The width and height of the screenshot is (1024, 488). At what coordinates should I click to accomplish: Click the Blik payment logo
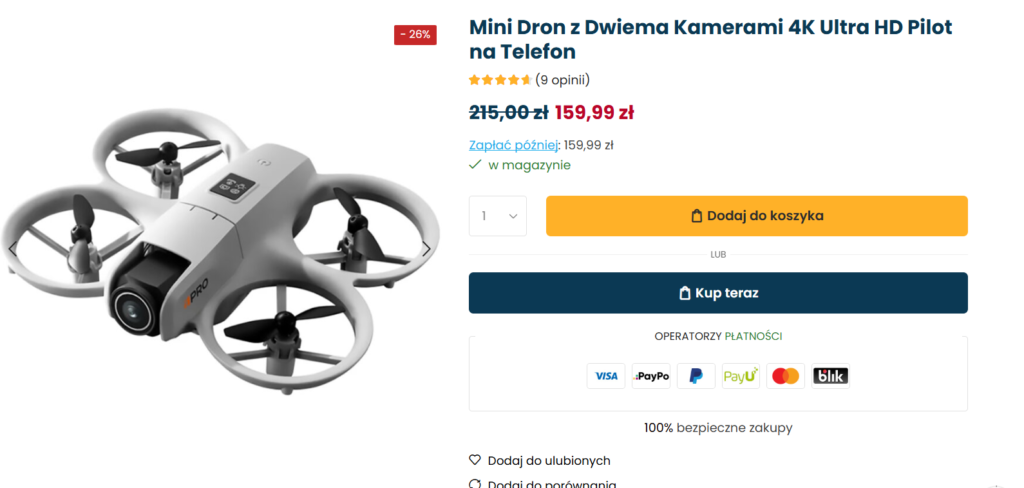[x=831, y=376]
